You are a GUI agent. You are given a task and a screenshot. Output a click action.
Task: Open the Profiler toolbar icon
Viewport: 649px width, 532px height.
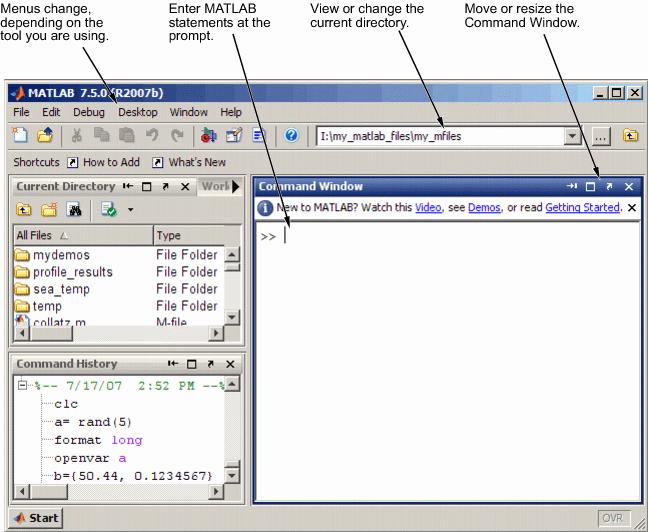(x=259, y=135)
